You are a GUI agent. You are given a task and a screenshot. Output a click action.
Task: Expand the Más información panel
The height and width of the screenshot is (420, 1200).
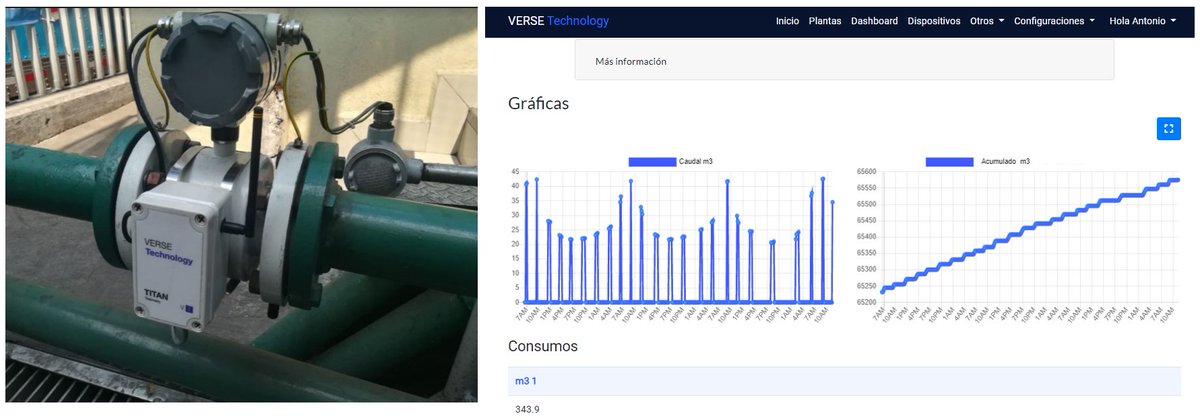click(x=844, y=61)
